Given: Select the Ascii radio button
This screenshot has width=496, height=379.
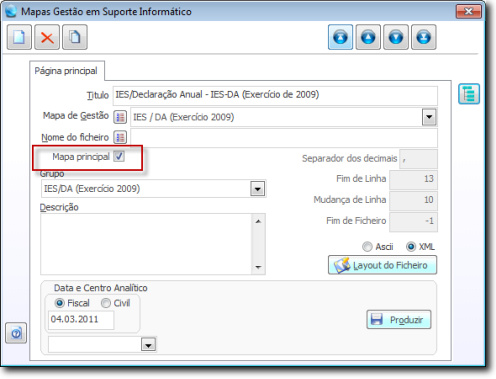Looking at the screenshot, I should tap(367, 247).
